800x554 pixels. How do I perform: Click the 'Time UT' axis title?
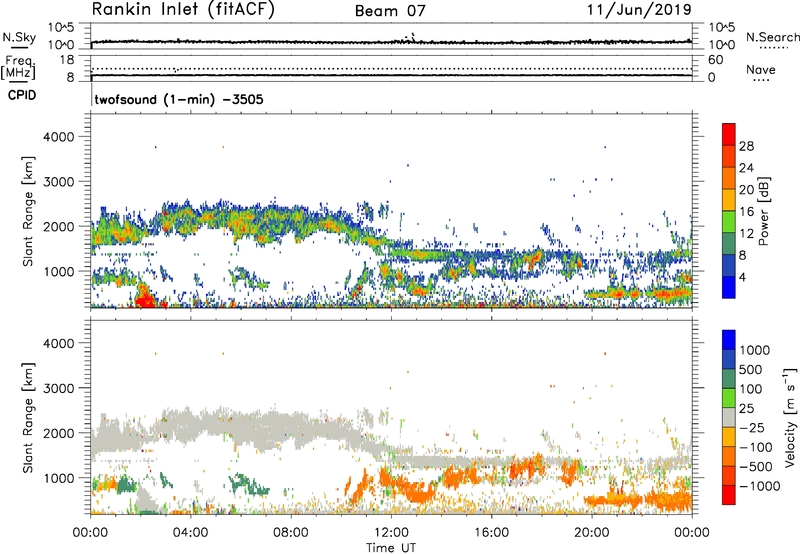pyautogui.click(x=391, y=548)
